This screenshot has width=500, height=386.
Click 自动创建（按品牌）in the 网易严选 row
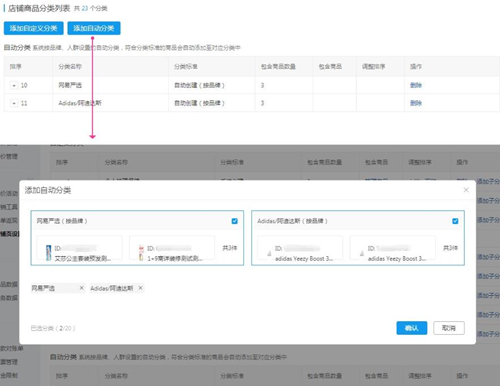[x=199, y=85]
